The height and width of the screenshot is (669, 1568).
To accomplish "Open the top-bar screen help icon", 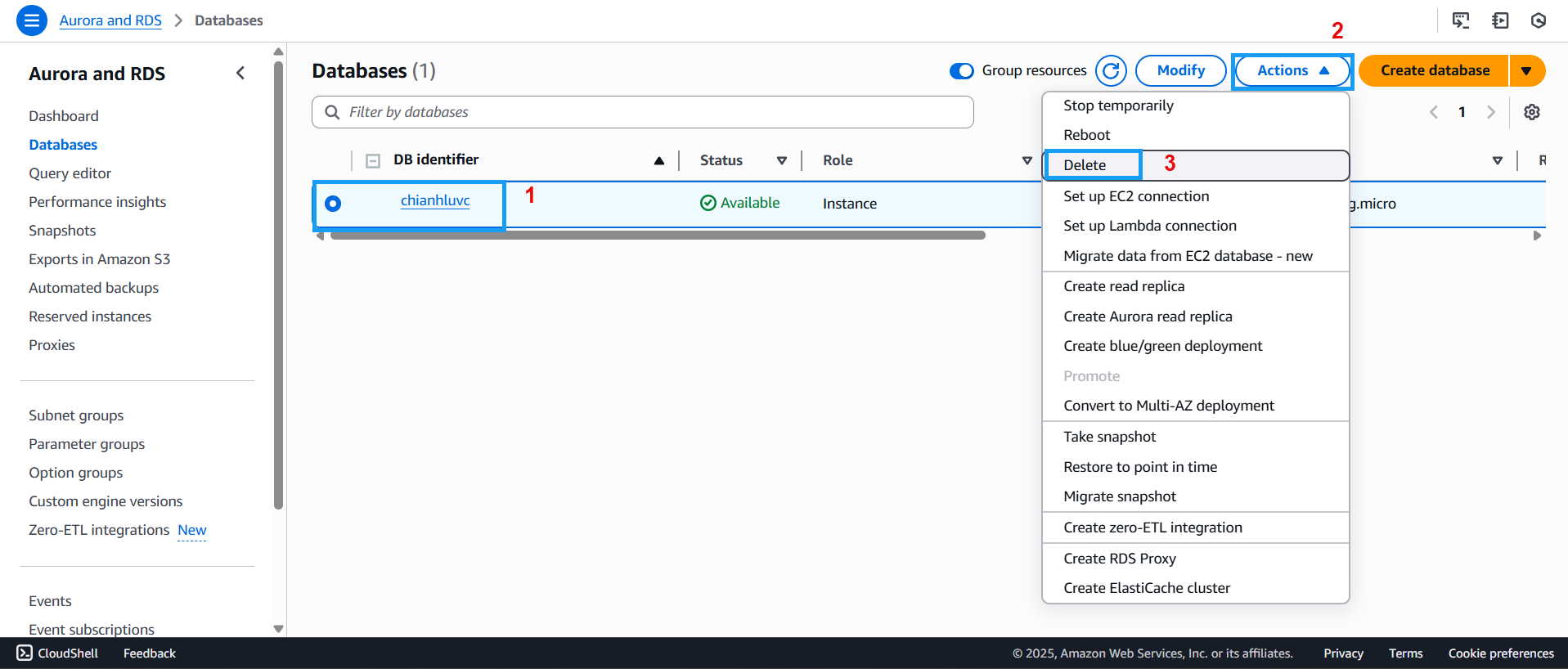I will (x=1461, y=20).
